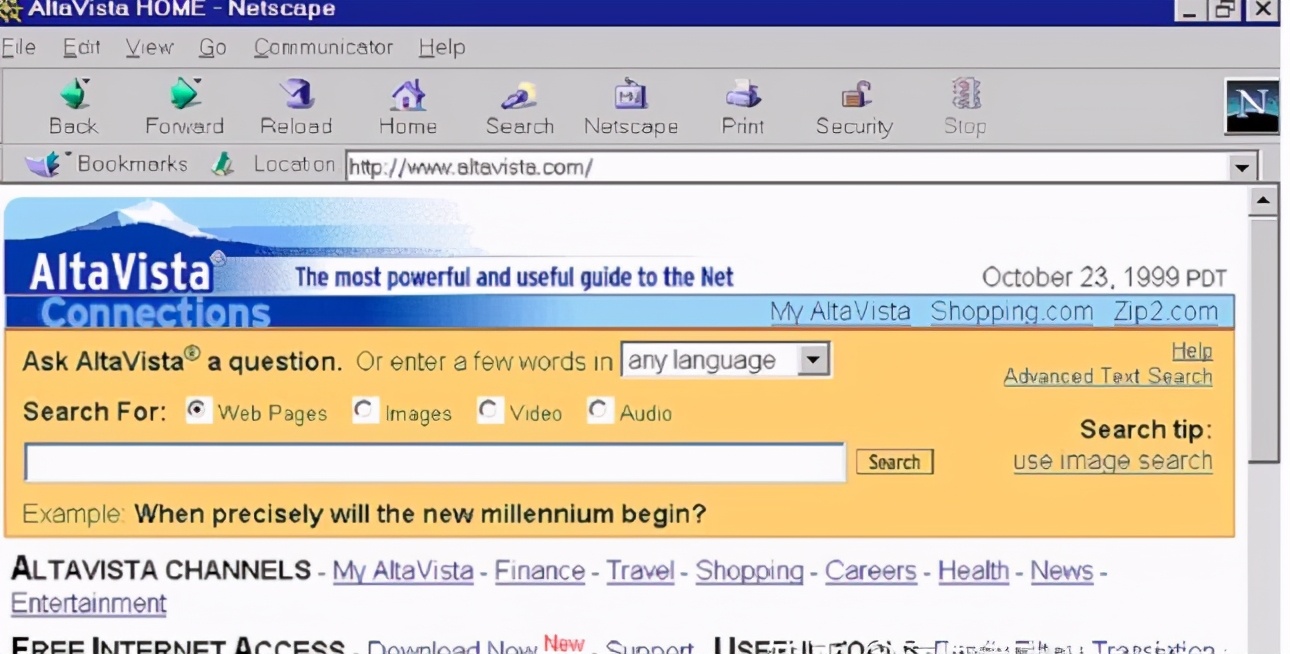
Task: Open the Security info button
Action: (x=854, y=108)
